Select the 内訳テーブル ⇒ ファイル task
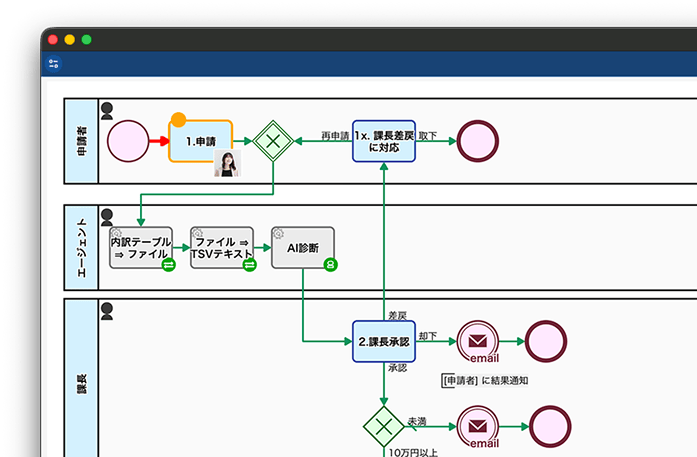The width and height of the screenshot is (697, 457). (141, 248)
